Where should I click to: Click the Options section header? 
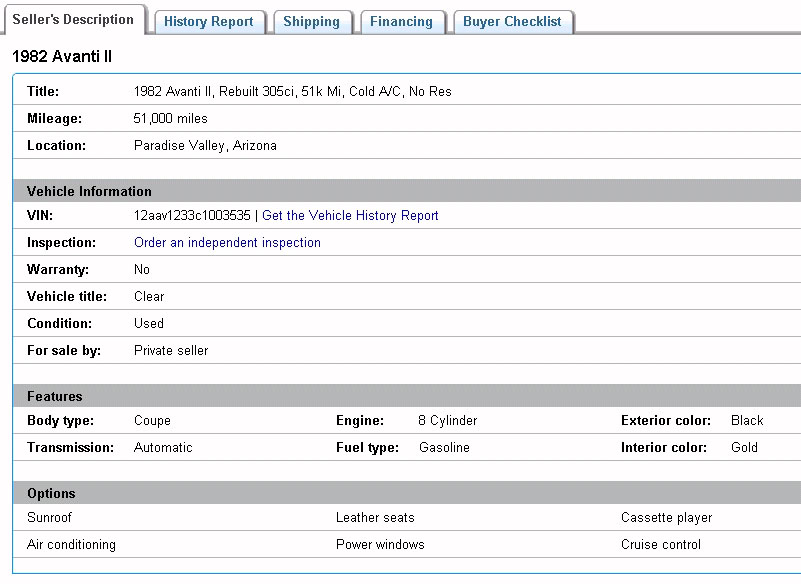tap(52, 494)
